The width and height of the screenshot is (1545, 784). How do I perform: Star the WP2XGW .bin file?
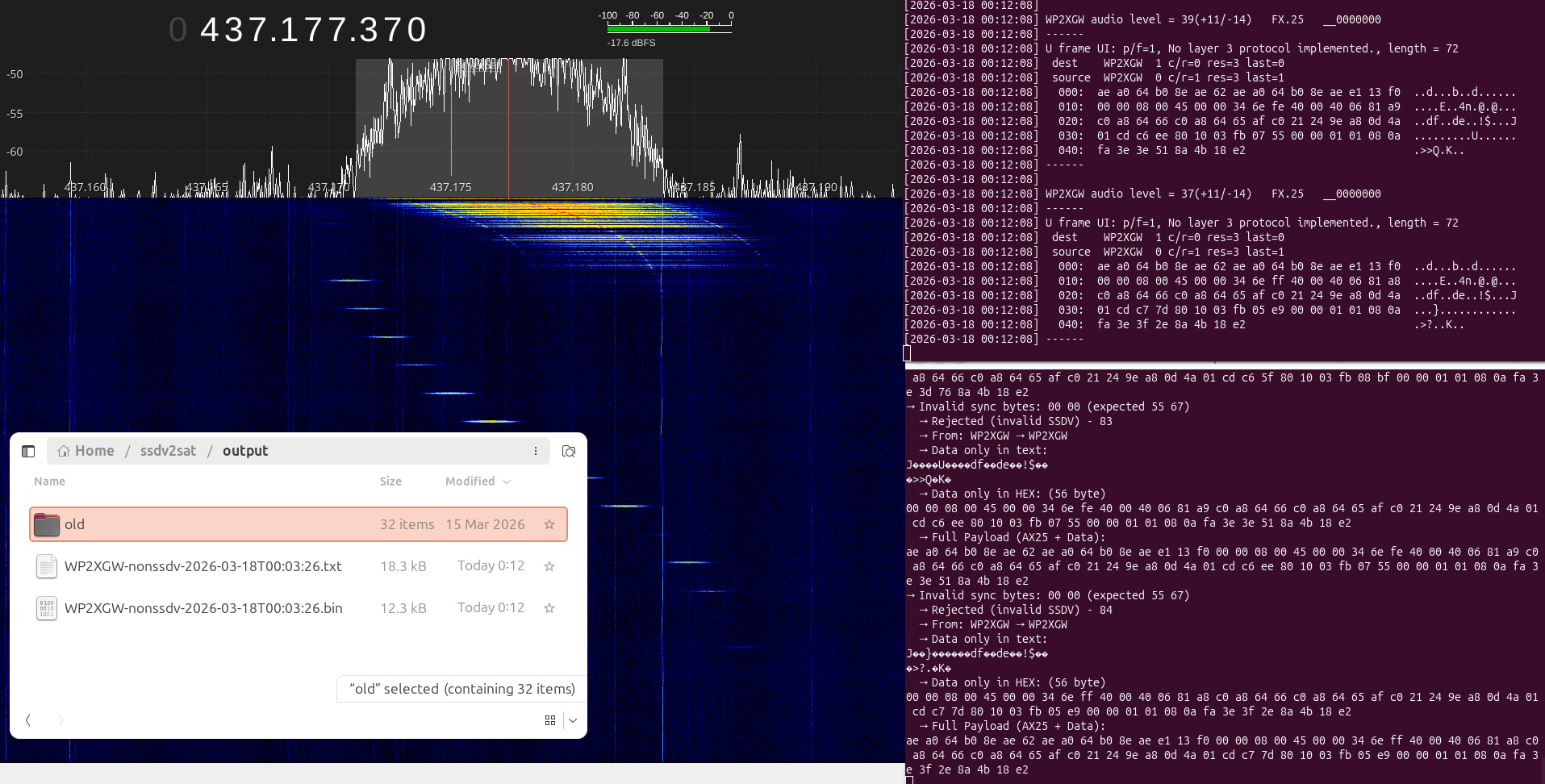(x=549, y=608)
